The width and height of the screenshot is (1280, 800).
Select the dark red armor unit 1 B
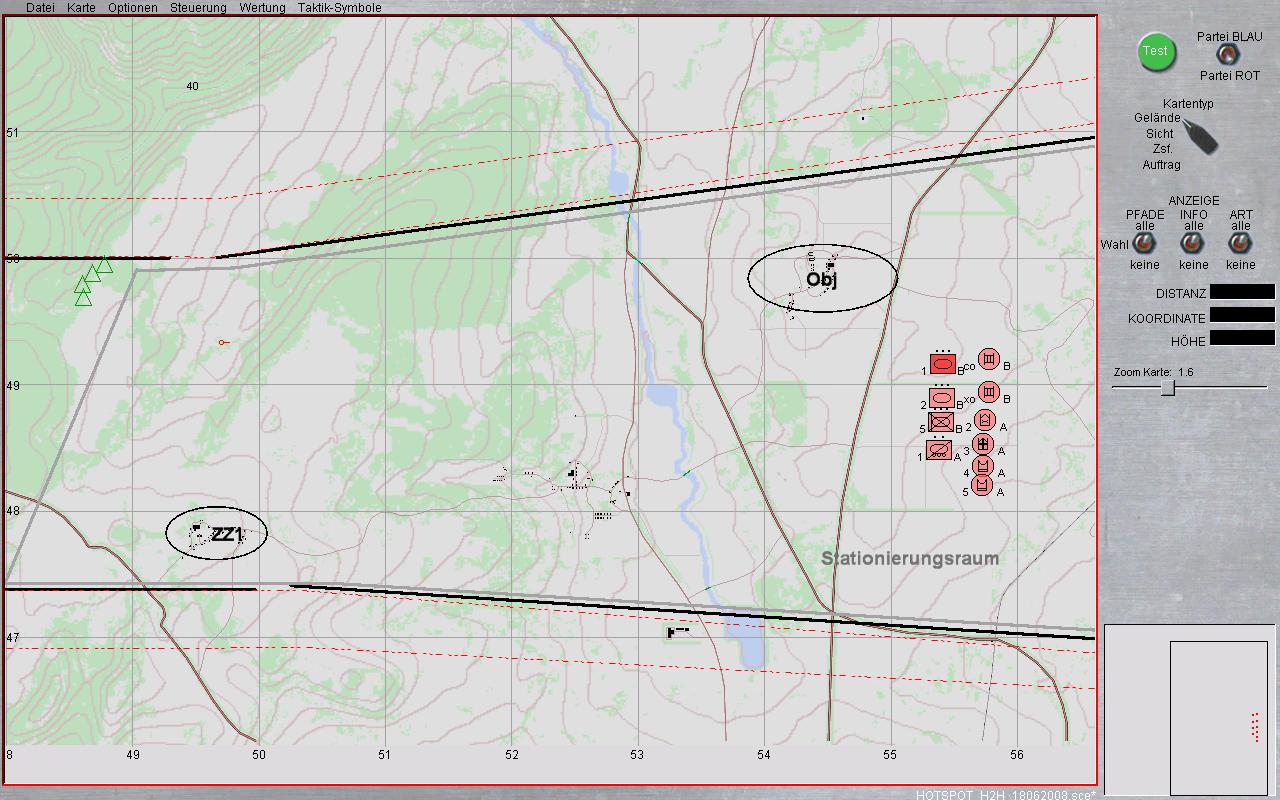(x=942, y=365)
